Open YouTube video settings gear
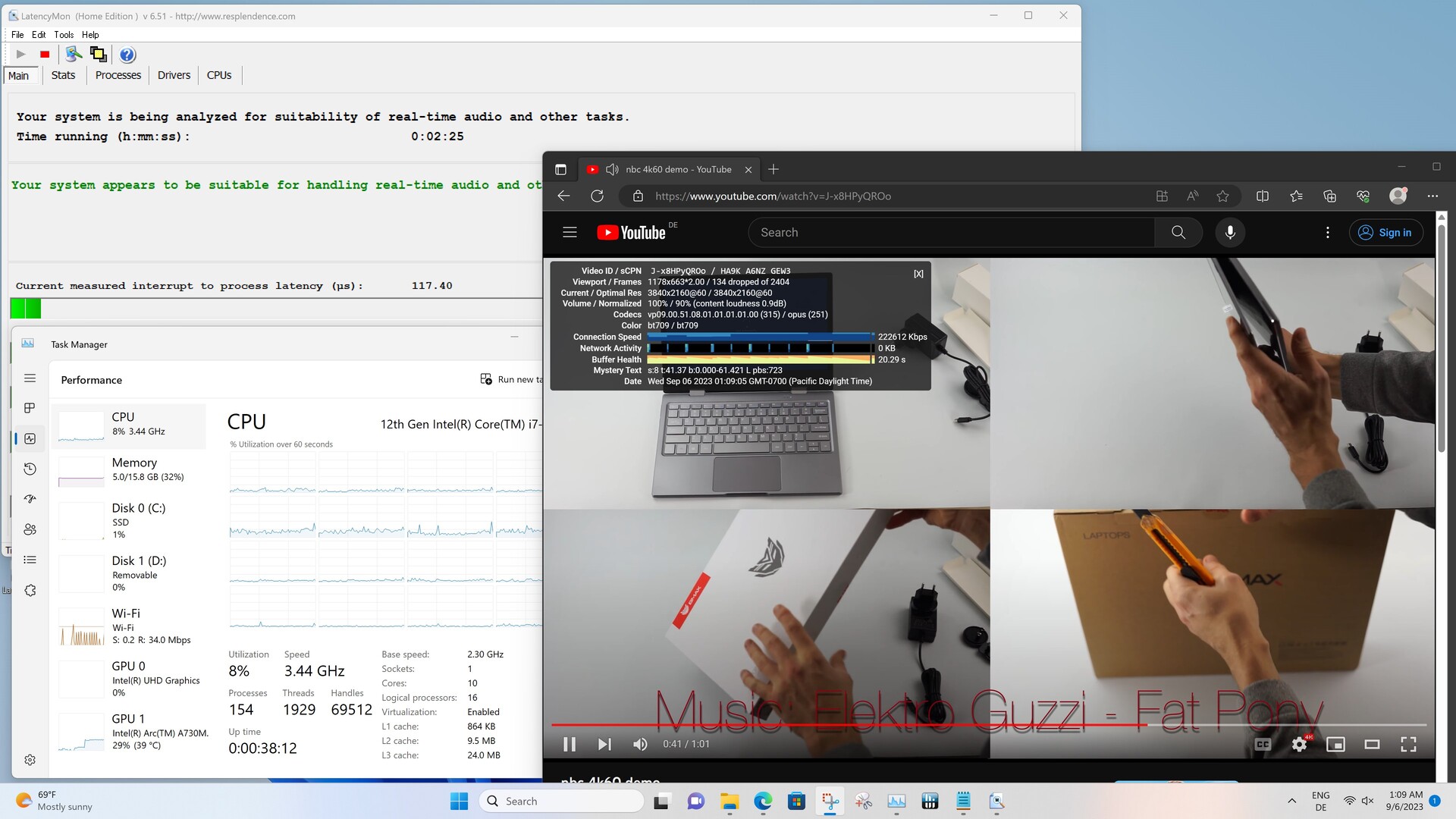The width and height of the screenshot is (1456, 819). [x=1299, y=744]
